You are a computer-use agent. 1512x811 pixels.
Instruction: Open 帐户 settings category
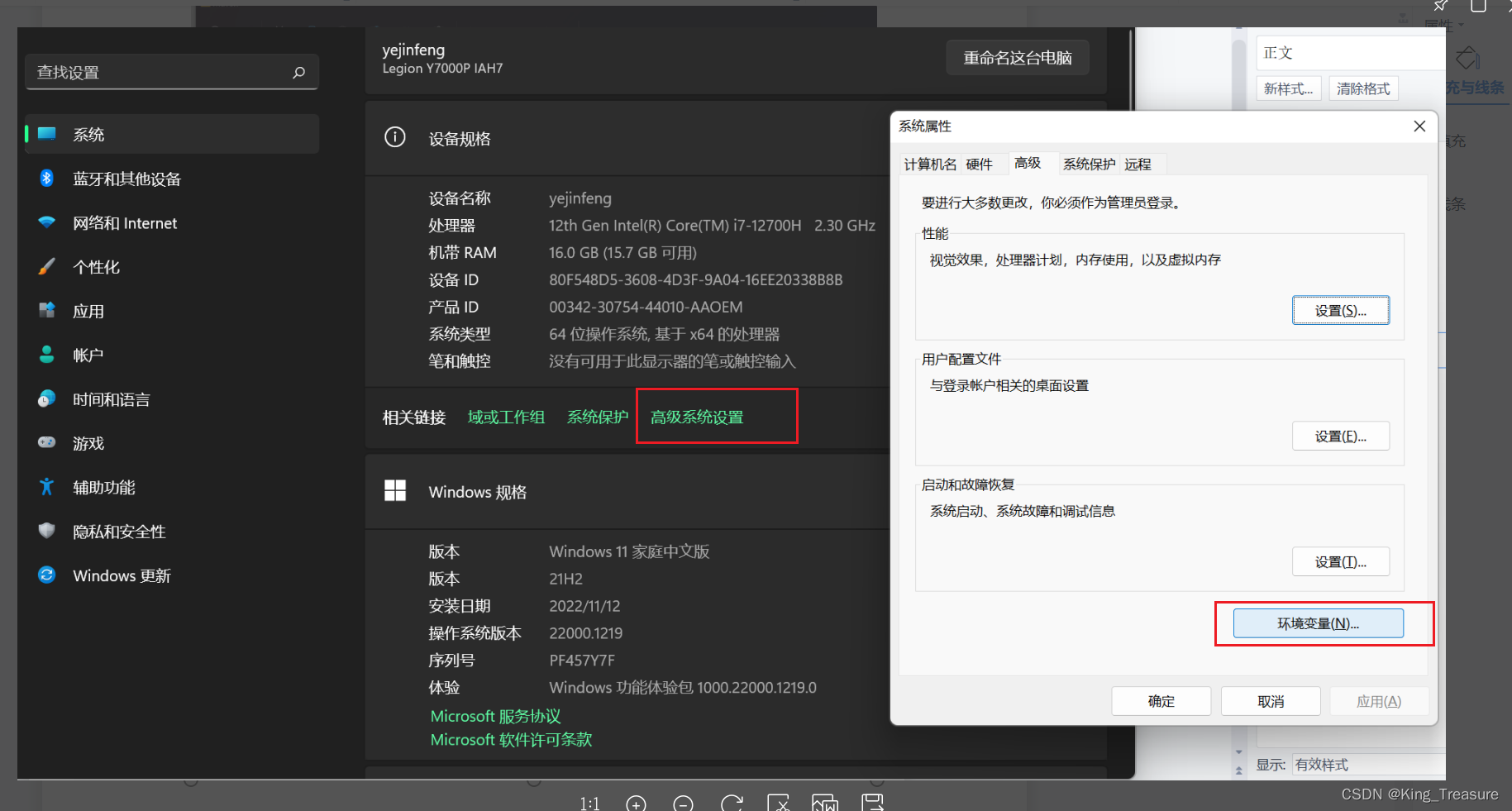pyautogui.click(x=172, y=355)
